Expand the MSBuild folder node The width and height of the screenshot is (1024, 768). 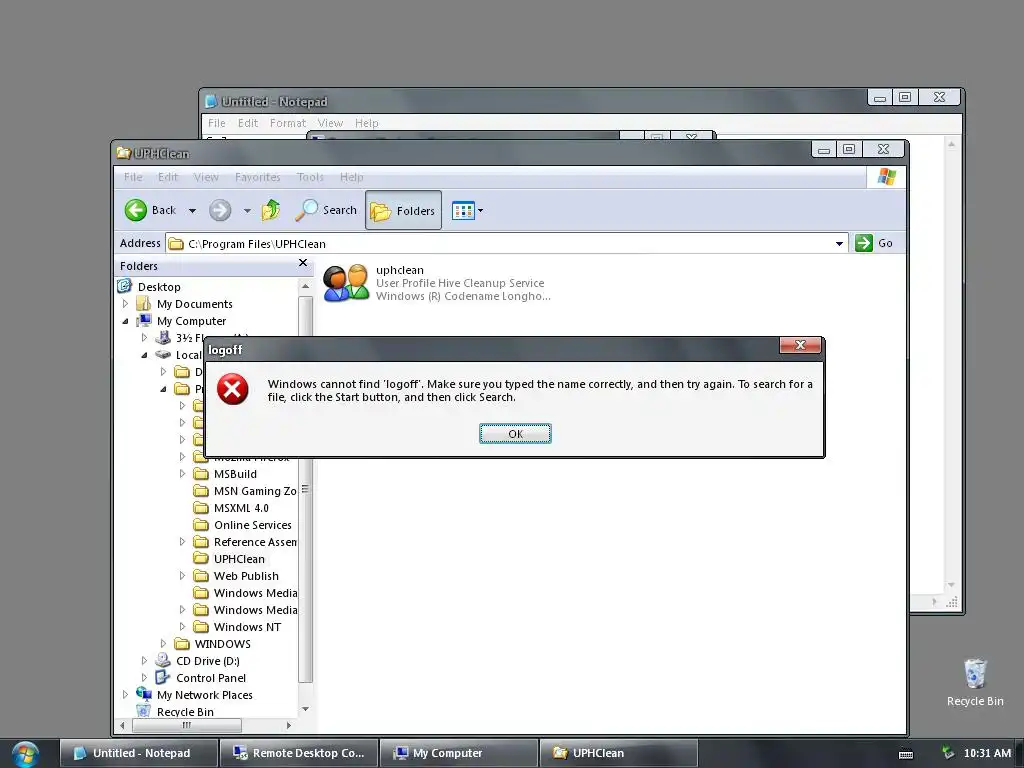pyautogui.click(x=182, y=473)
